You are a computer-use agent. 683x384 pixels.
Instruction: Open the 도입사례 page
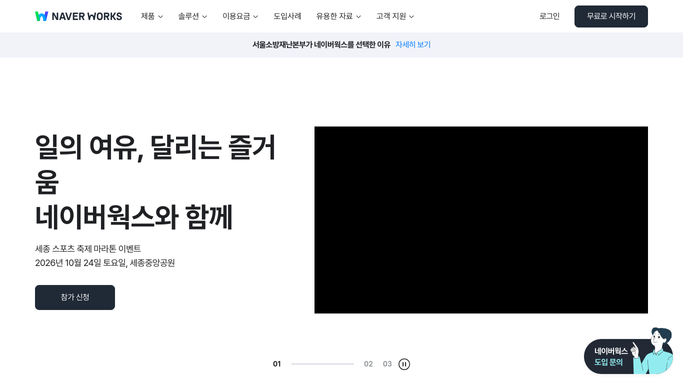[x=287, y=17]
